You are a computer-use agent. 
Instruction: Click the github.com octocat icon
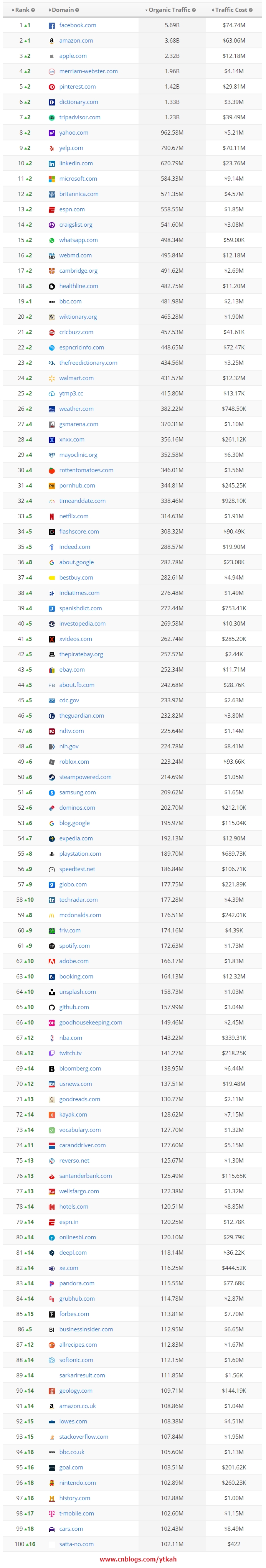click(x=52, y=1007)
